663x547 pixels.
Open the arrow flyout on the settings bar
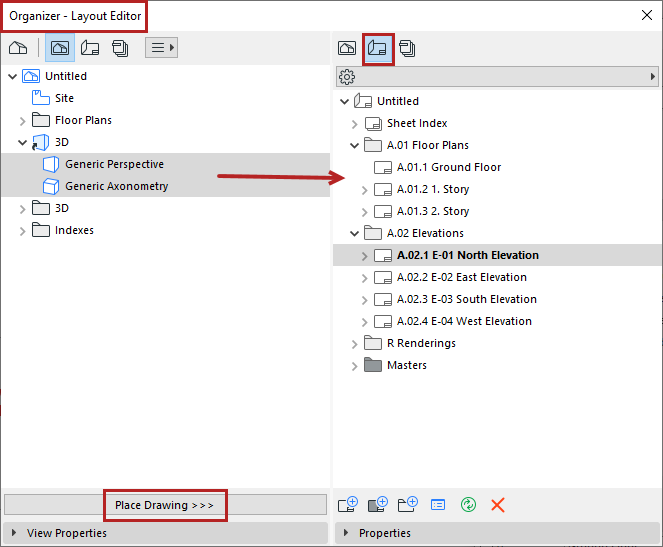[x=652, y=77]
